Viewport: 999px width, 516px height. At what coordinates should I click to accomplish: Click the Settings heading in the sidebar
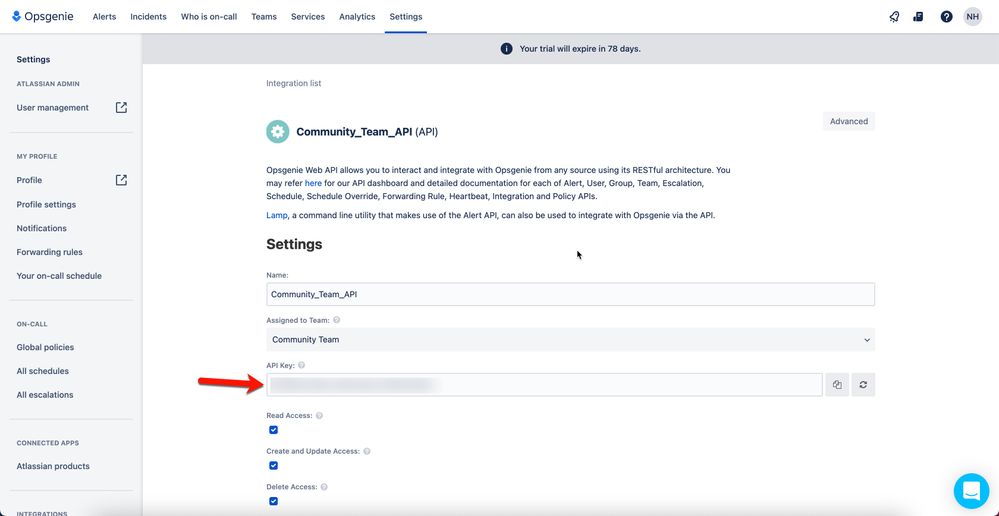tap(33, 59)
